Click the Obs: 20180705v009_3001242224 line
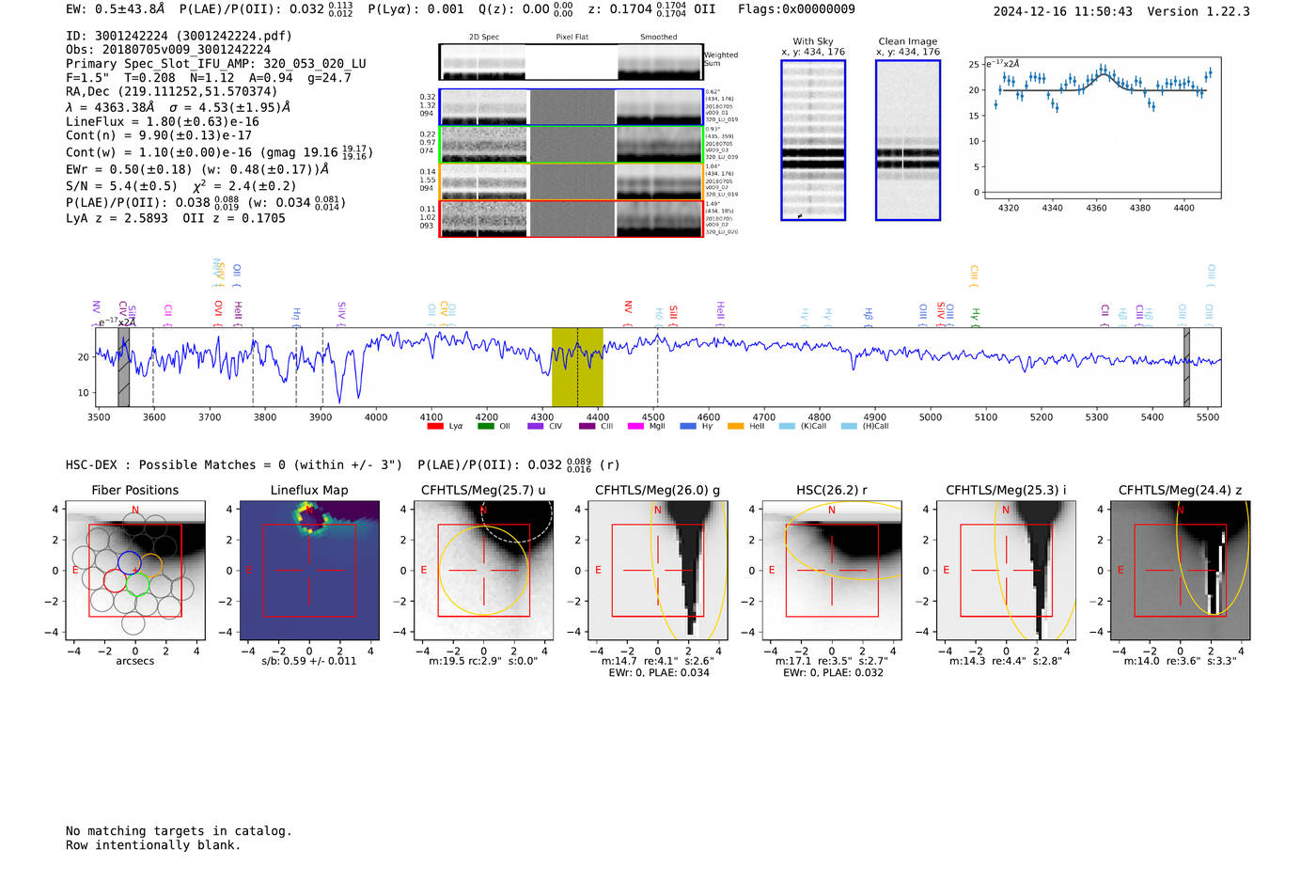 (168, 50)
